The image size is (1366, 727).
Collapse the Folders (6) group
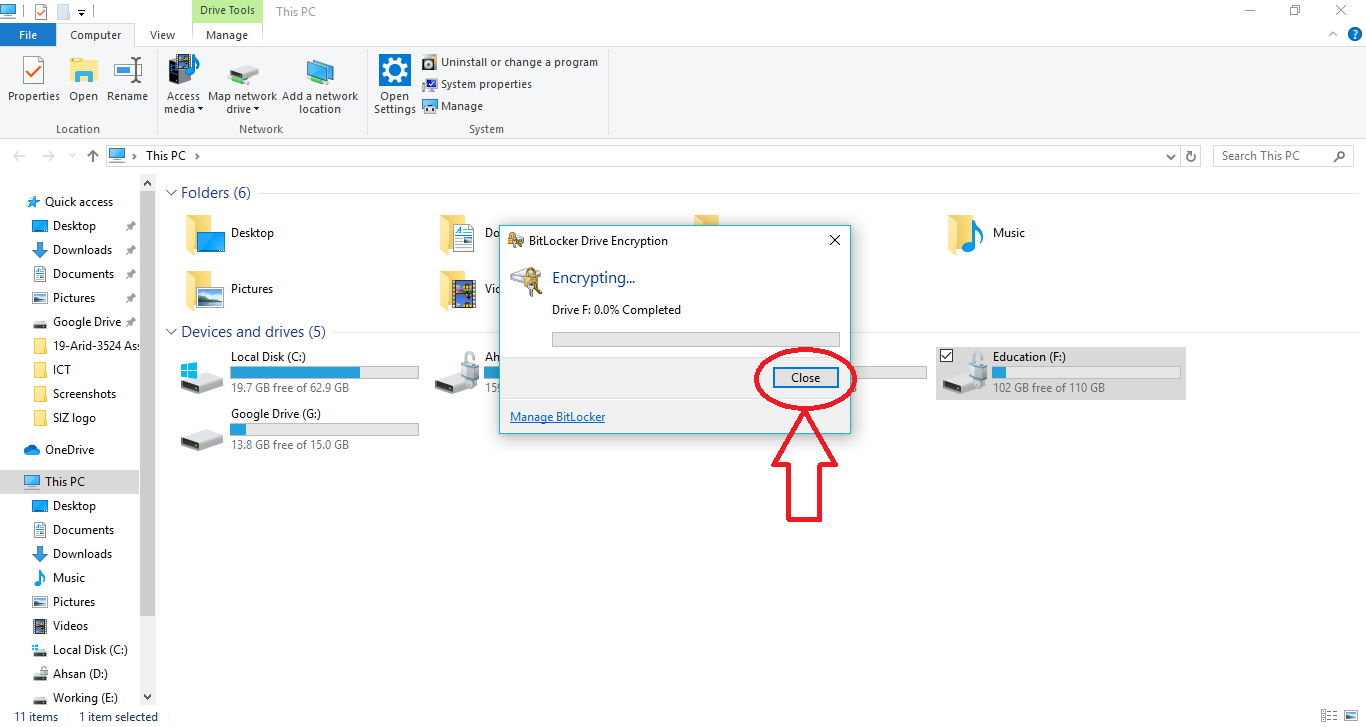(x=171, y=193)
